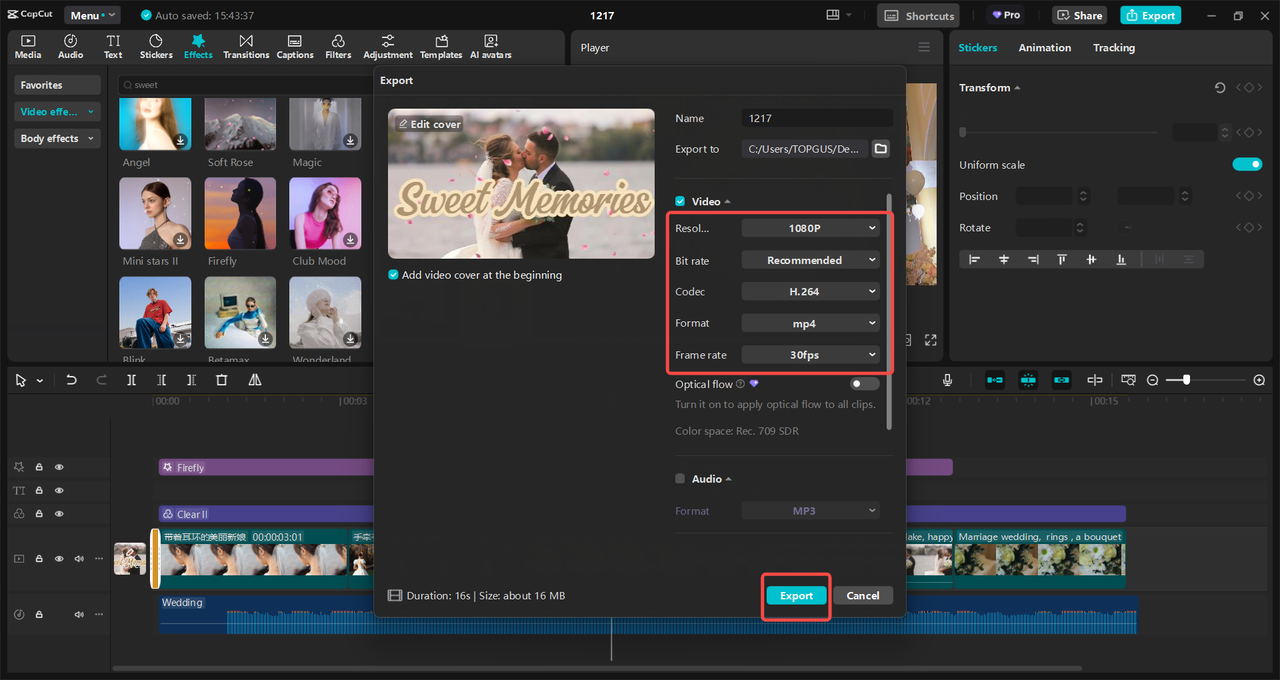Click the timeline zoom slider handle
1280x680 pixels.
point(1186,380)
